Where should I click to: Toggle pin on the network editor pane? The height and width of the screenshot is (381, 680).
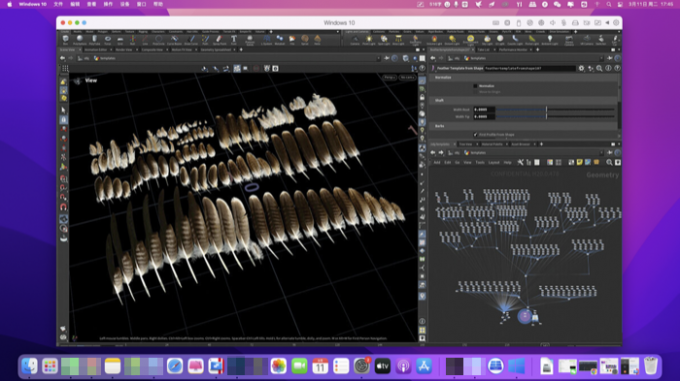(x=610, y=153)
